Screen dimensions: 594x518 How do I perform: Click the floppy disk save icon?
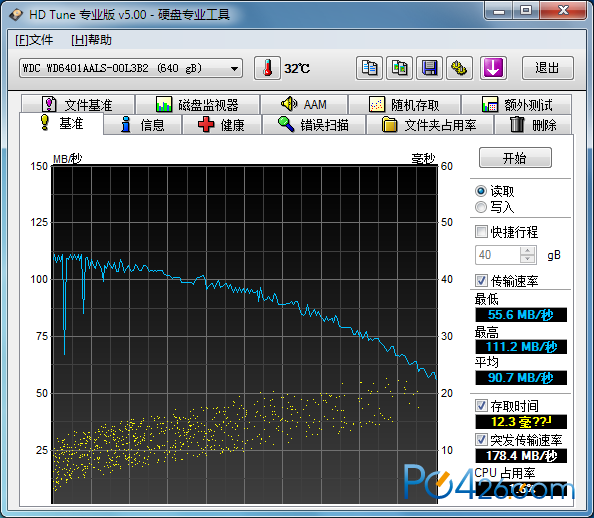[429, 68]
